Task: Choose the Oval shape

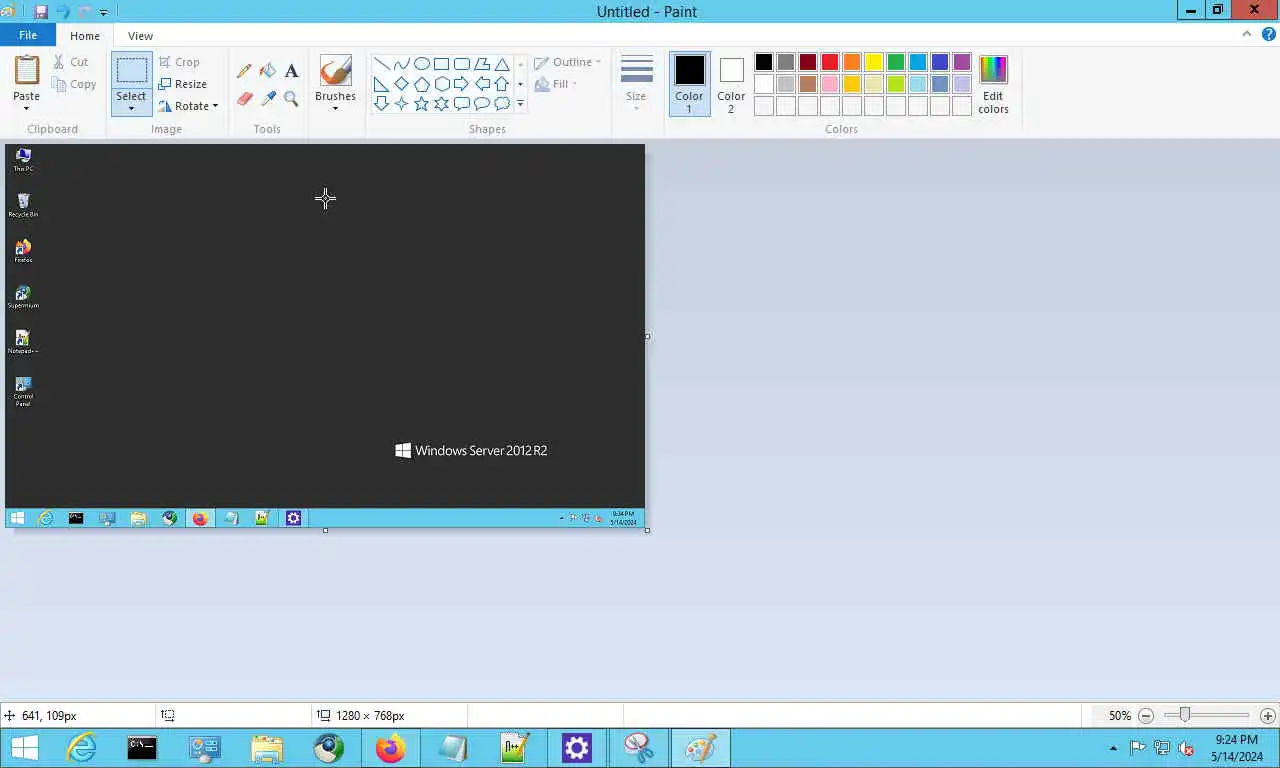Action: 421,64
